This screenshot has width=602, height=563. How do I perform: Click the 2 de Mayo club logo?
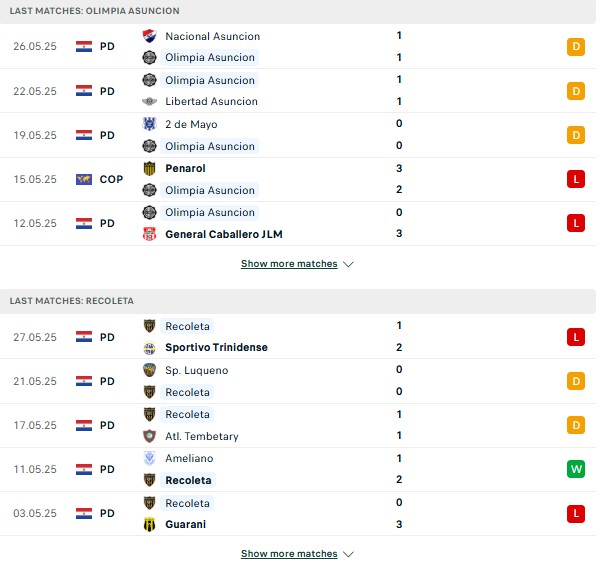pos(149,124)
